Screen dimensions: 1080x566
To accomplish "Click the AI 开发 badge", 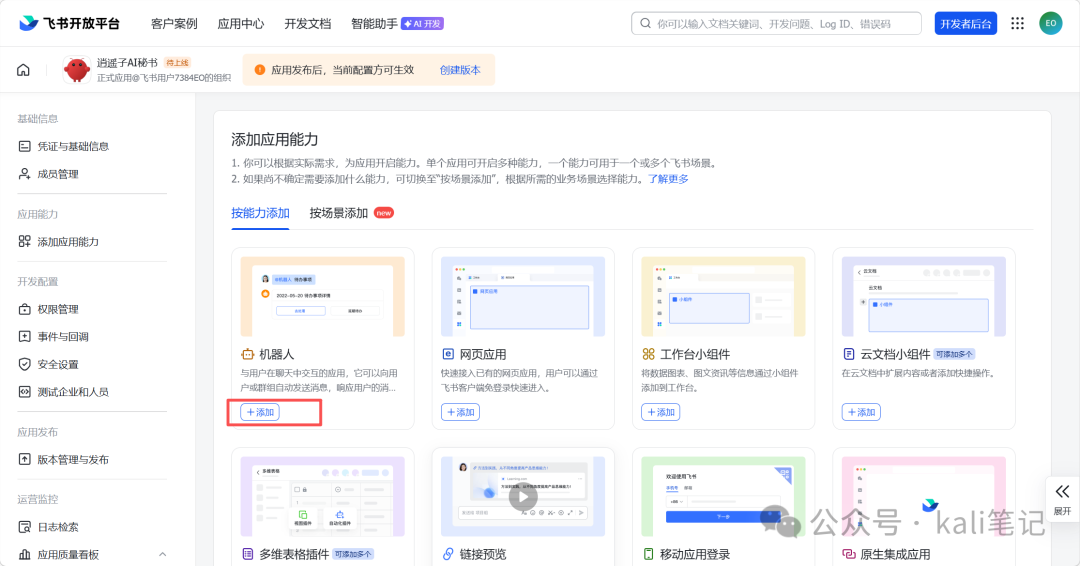I will coord(422,23).
